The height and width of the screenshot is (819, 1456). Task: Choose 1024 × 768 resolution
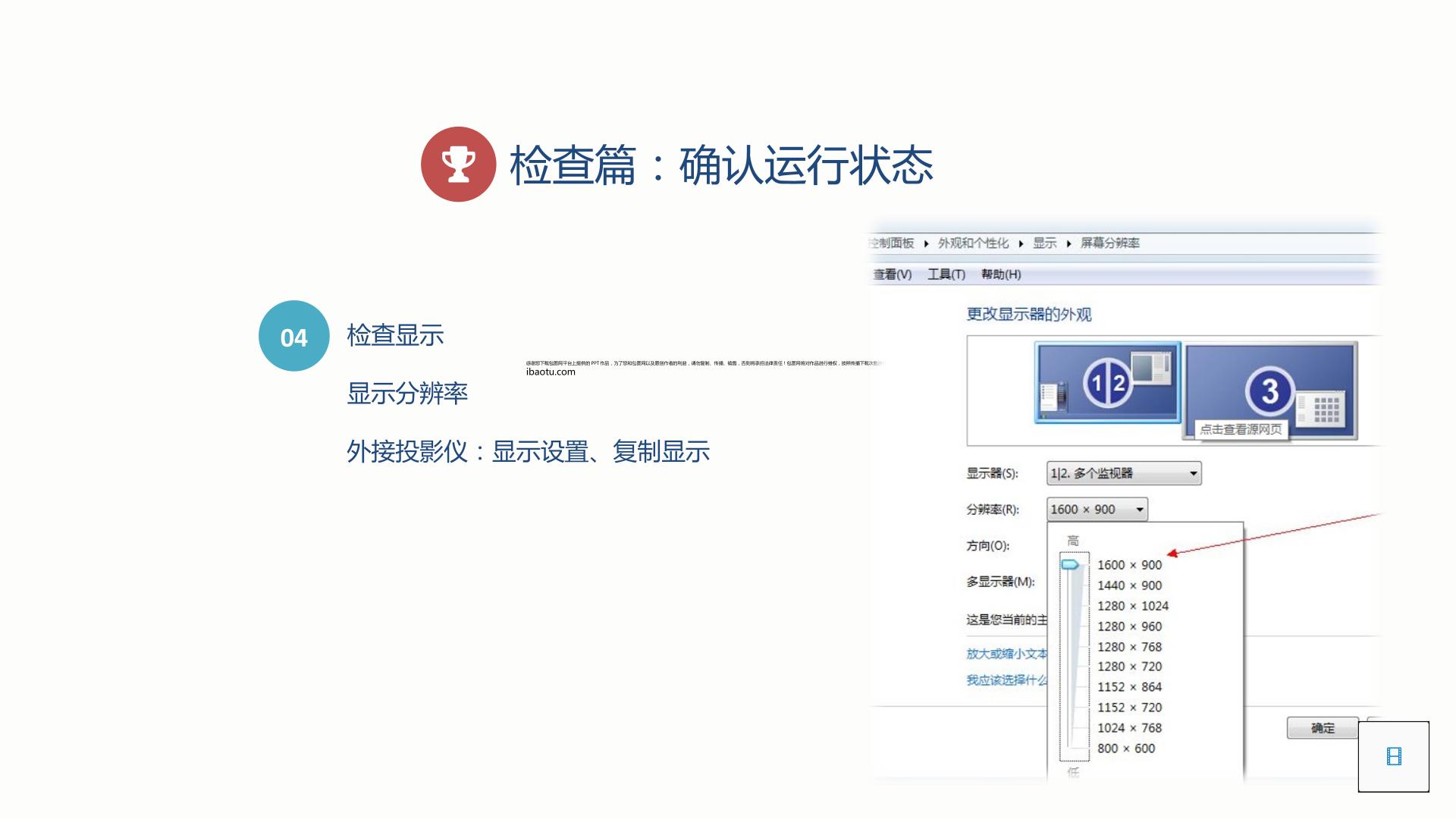pos(1129,728)
